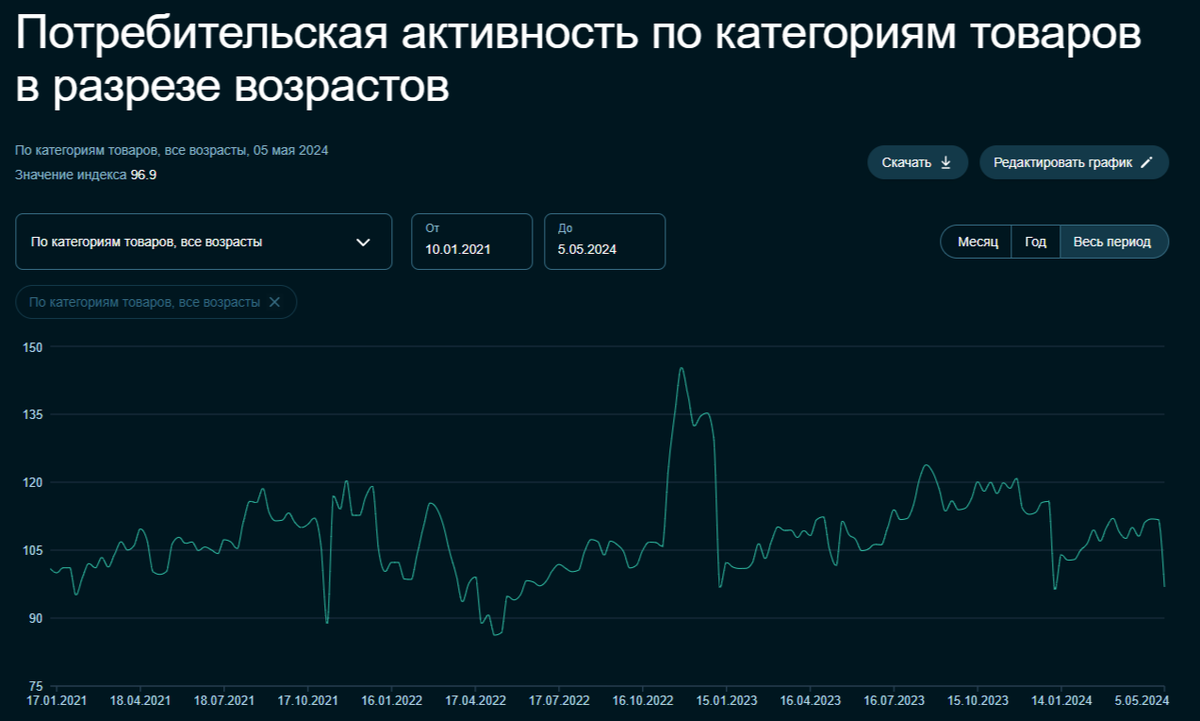This screenshot has width=1200, height=721.
Task: Click the 18.04.2021 axis date
Action: (140, 700)
